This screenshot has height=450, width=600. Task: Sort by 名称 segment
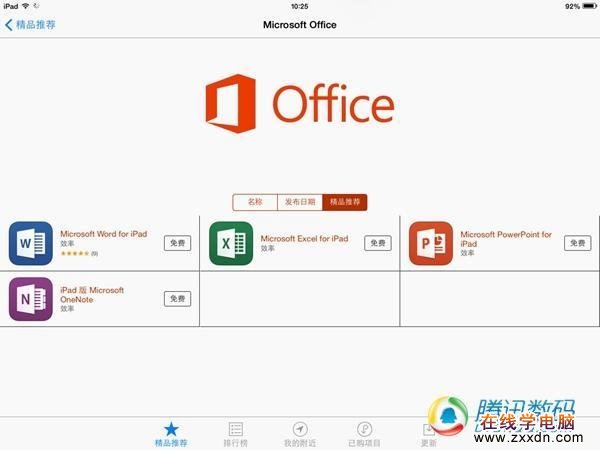pyautogui.click(x=255, y=202)
